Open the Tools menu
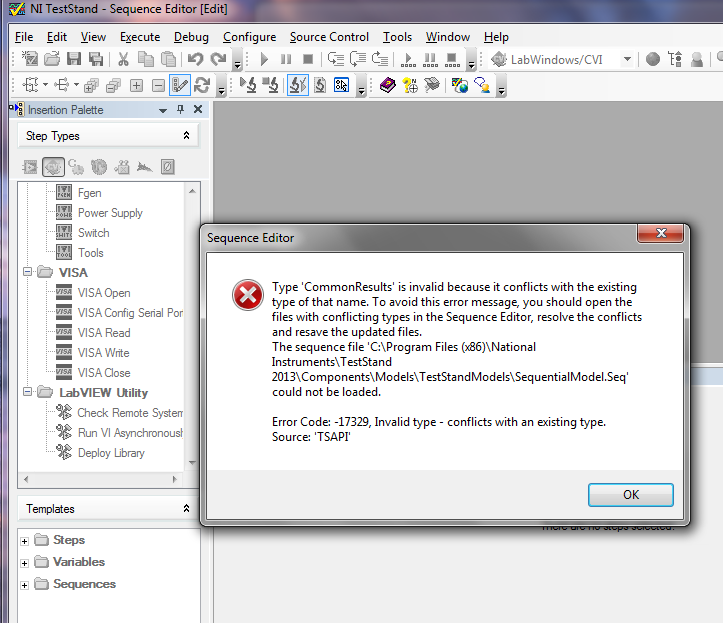The width and height of the screenshot is (723, 623). [397, 37]
